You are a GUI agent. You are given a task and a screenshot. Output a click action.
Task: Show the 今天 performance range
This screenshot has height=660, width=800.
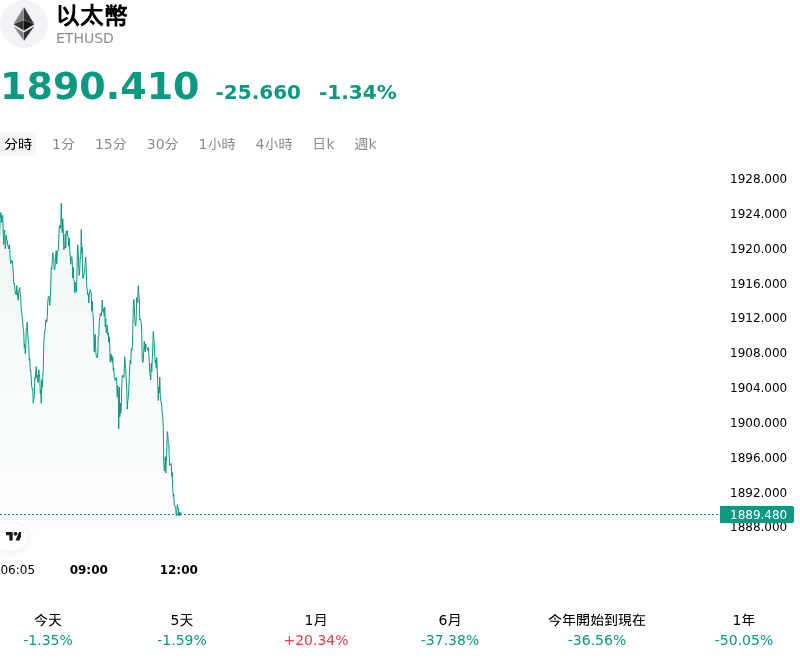pos(48,630)
